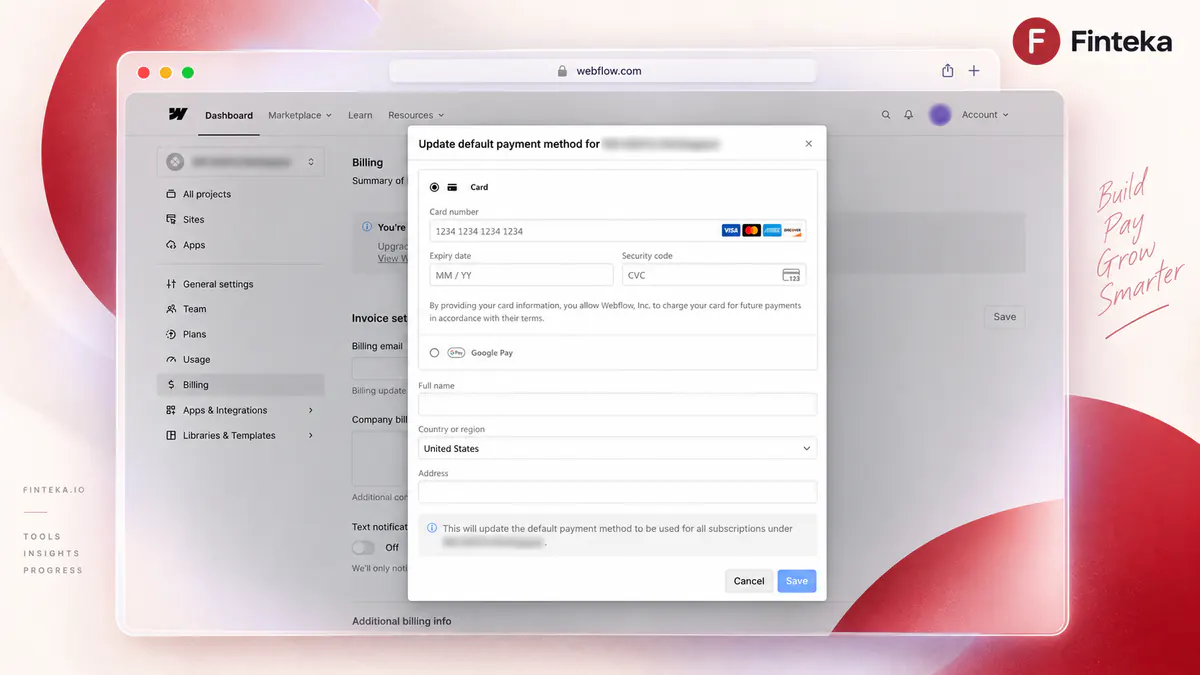Click the Discover card logo
Viewport: 1200px width, 675px height.
[794, 230]
